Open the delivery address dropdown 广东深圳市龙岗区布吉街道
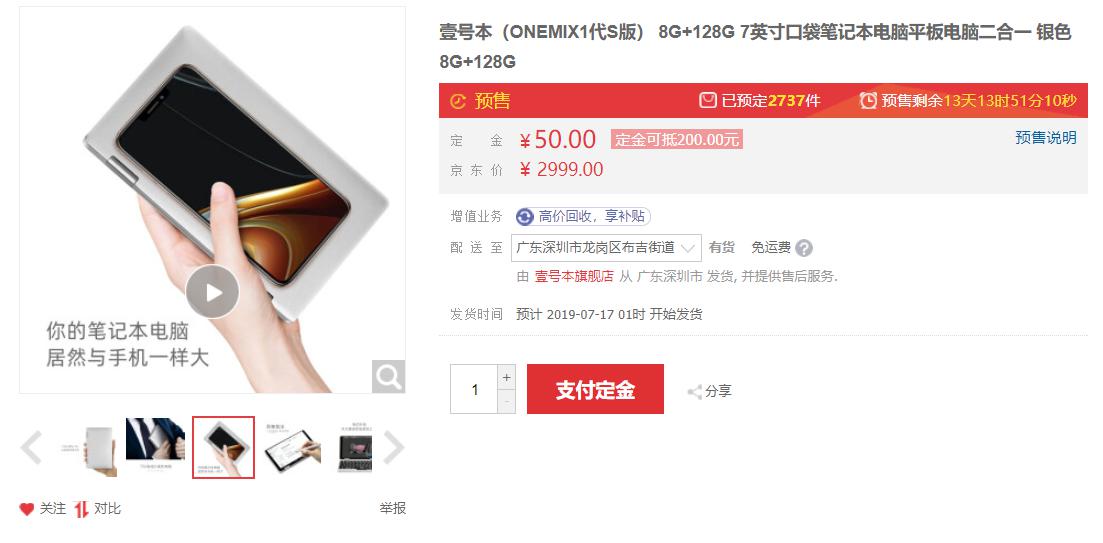Screen dimensions: 1103x543 click(x=606, y=248)
